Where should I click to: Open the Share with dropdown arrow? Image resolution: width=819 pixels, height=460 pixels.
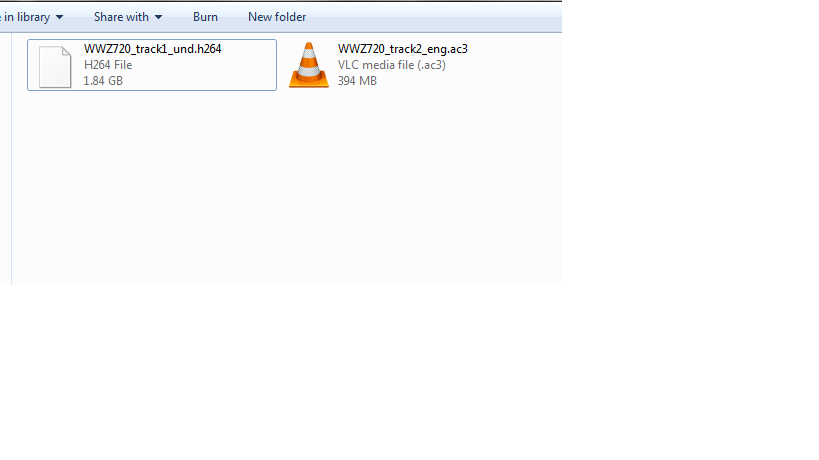pyautogui.click(x=158, y=17)
